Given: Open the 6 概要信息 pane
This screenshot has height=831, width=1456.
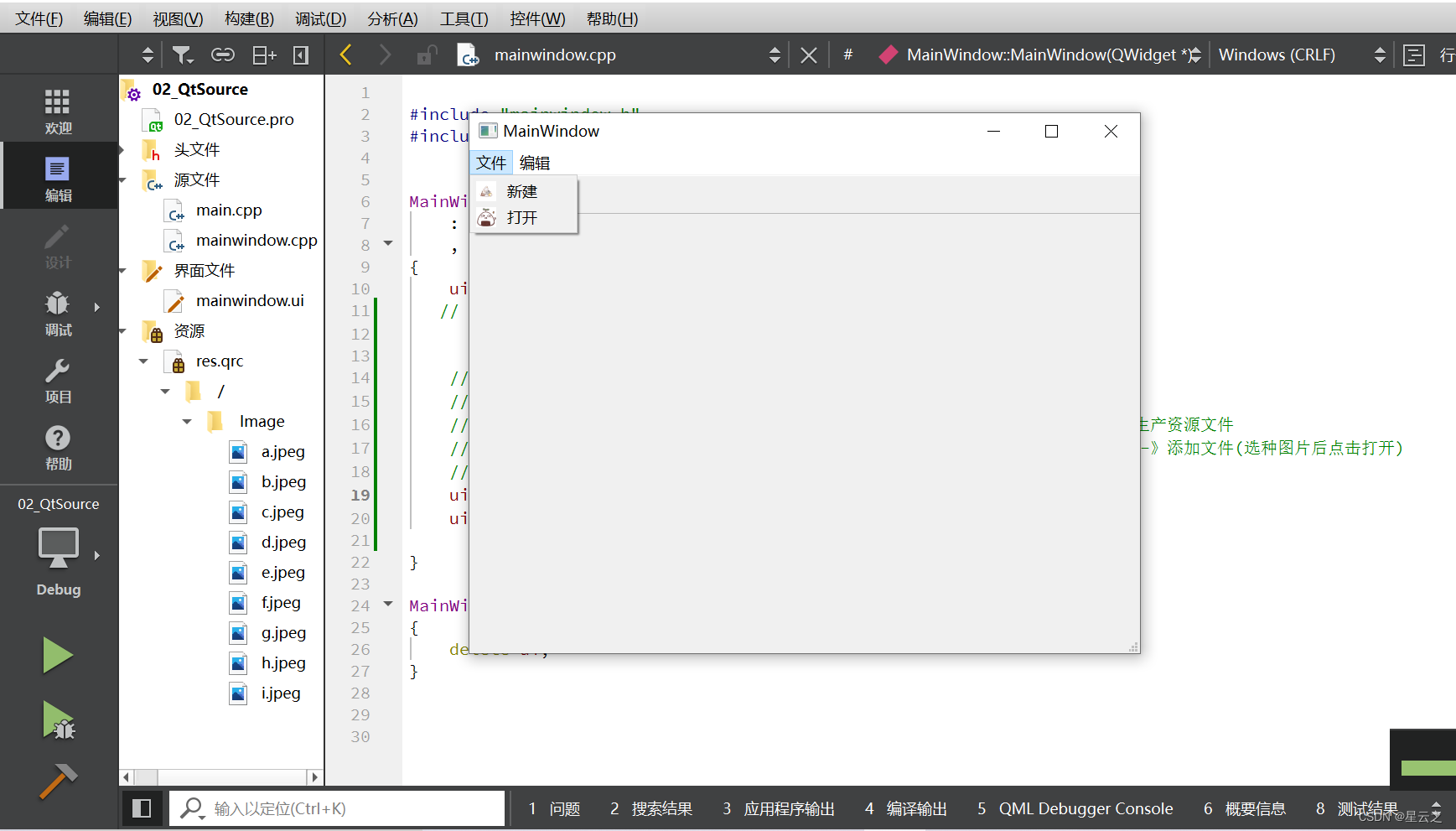Looking at the screenshot, I should coord(1245,808).
